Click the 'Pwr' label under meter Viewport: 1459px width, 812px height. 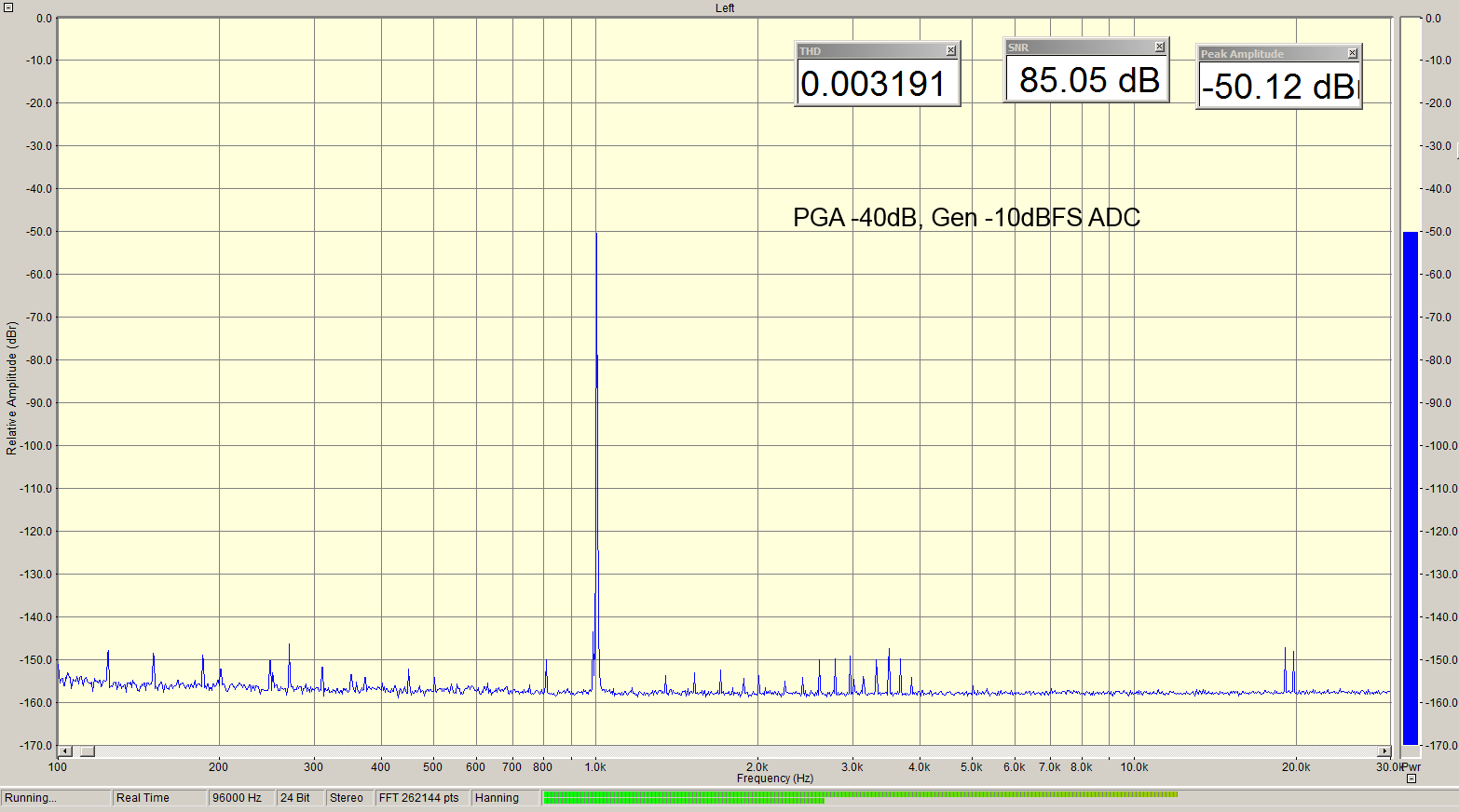pyautogui.click(x=1411, y=767)
